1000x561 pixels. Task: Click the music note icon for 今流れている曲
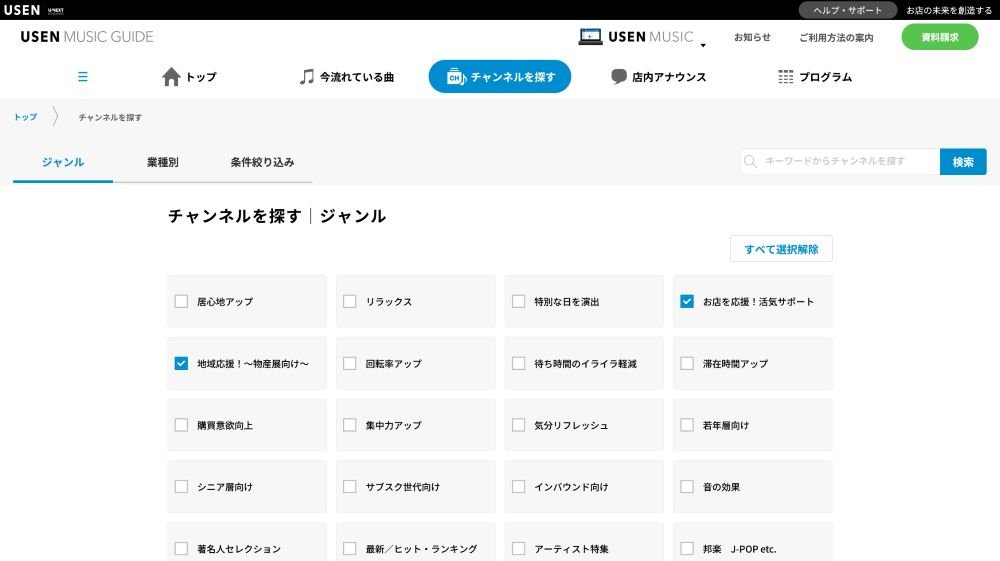(x=307, y=77)
